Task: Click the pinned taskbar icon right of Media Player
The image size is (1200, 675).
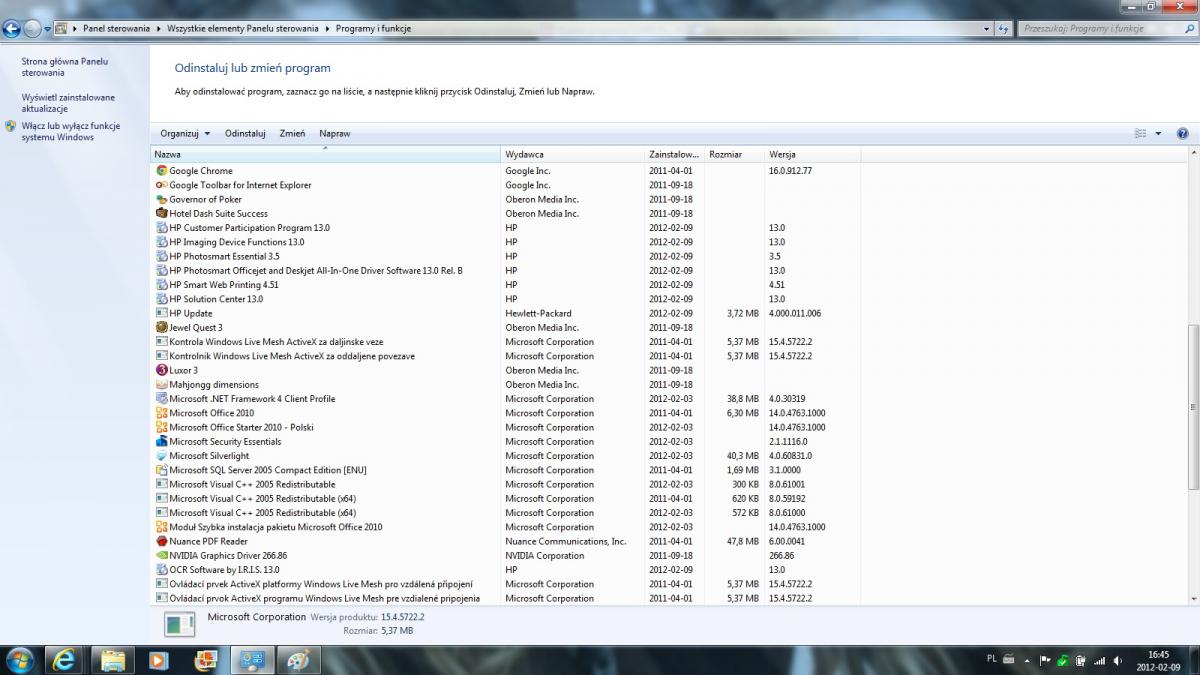Action: (205, 660)
